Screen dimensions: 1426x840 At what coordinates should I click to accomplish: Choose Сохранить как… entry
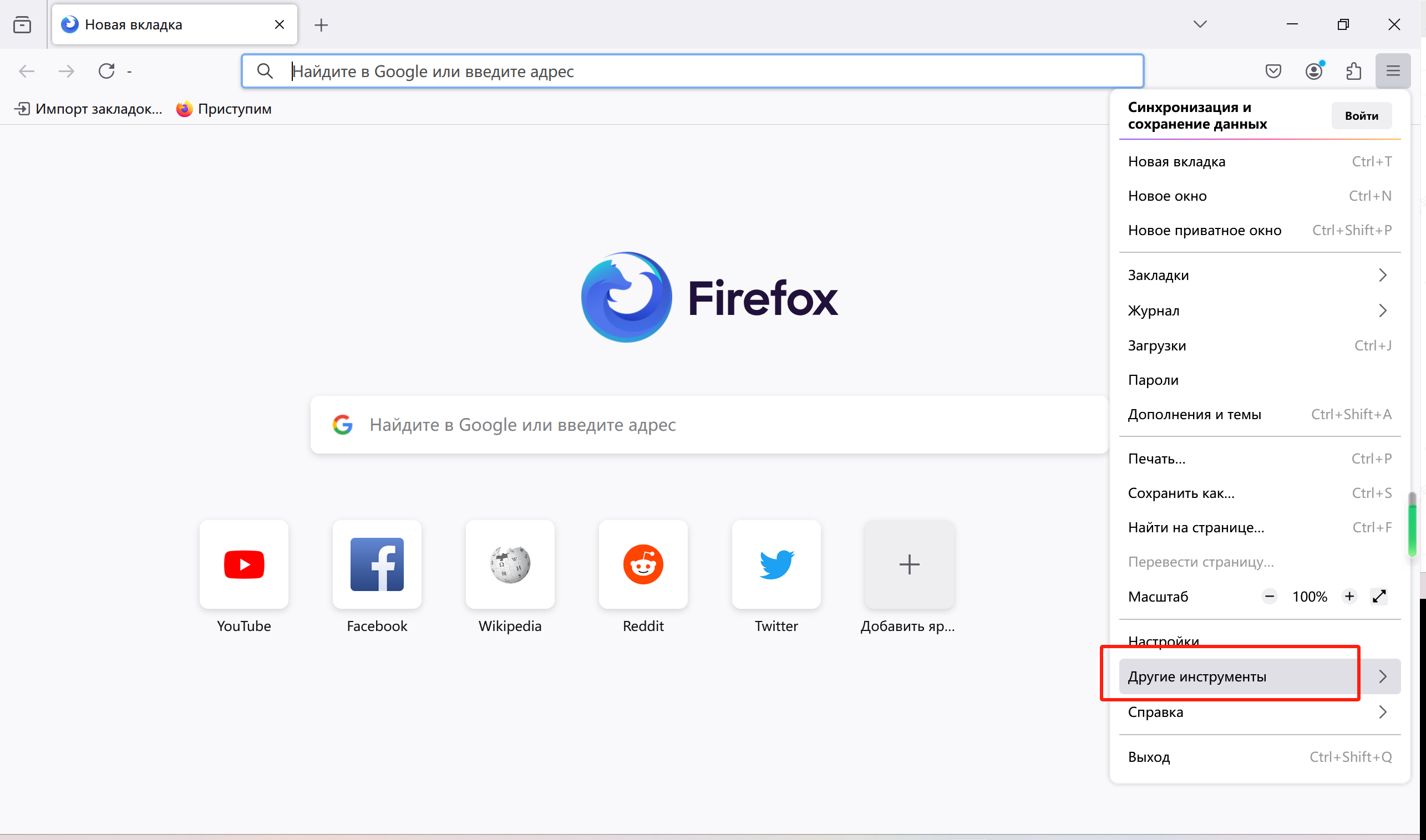pyautogui.click(x=1260, y=493)
